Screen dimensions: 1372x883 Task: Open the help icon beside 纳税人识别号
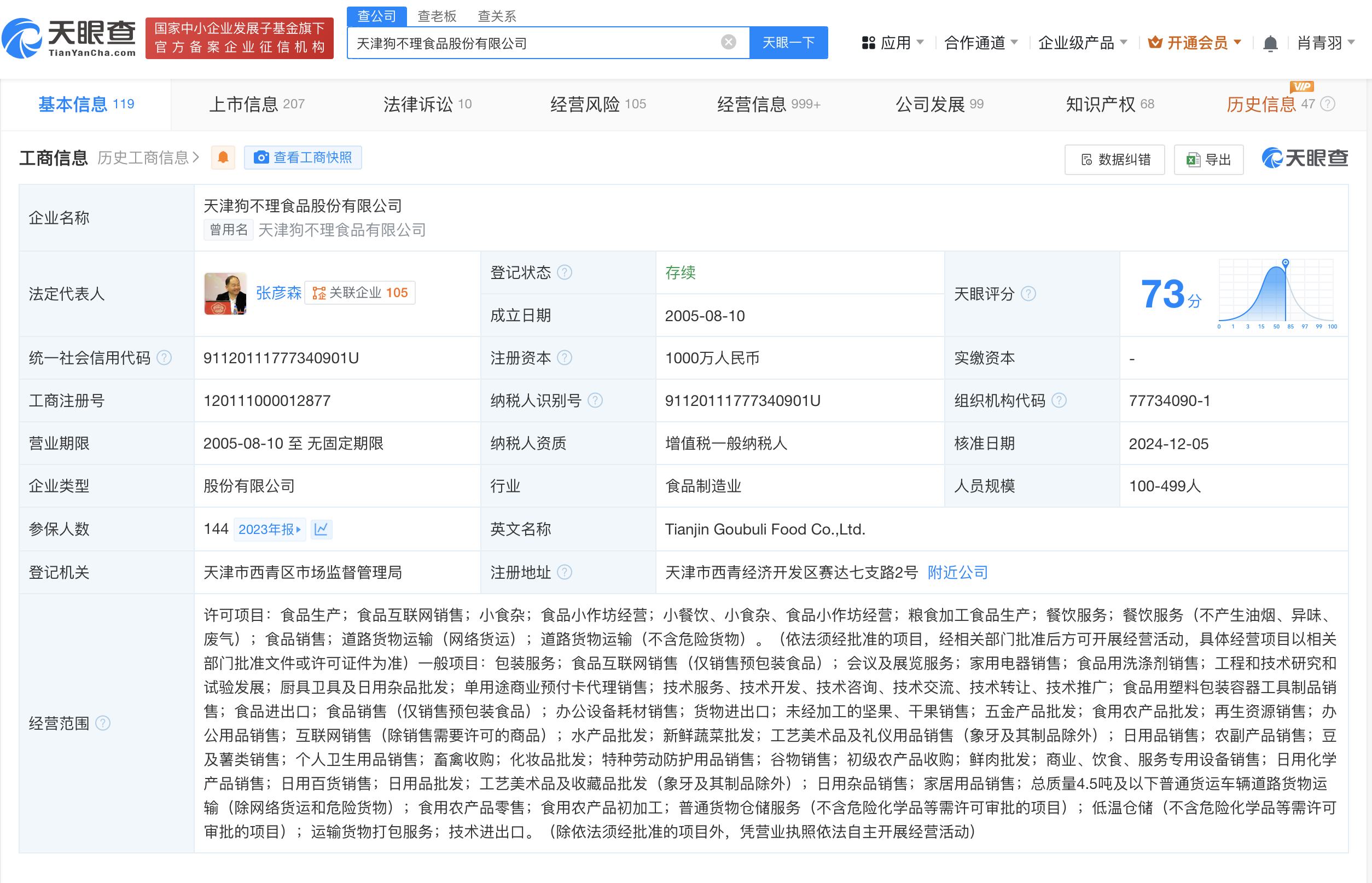tap(595, 400)
